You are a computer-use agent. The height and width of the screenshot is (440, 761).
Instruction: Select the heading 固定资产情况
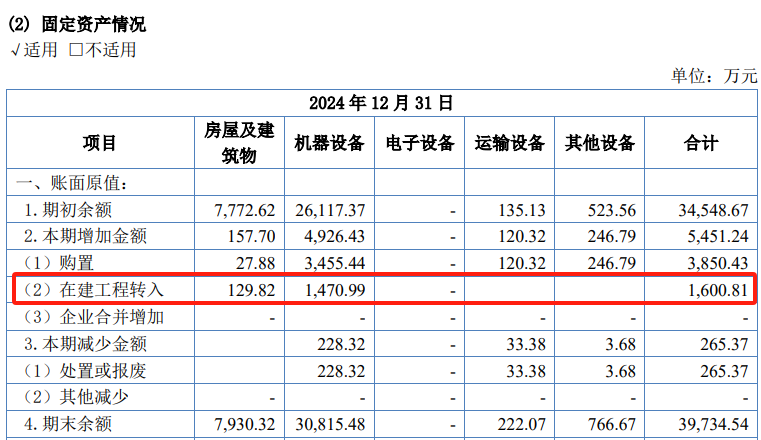[93, 24]
